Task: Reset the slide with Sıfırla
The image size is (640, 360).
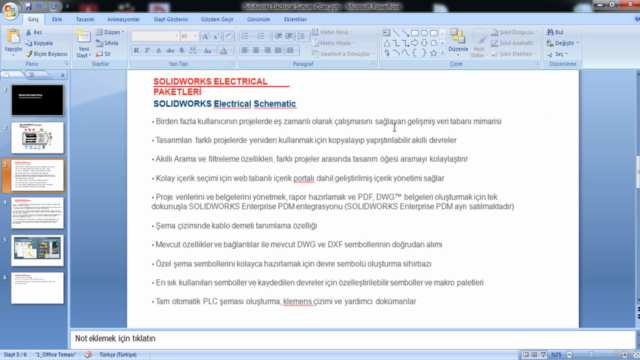Action: [x=107, y=43]
